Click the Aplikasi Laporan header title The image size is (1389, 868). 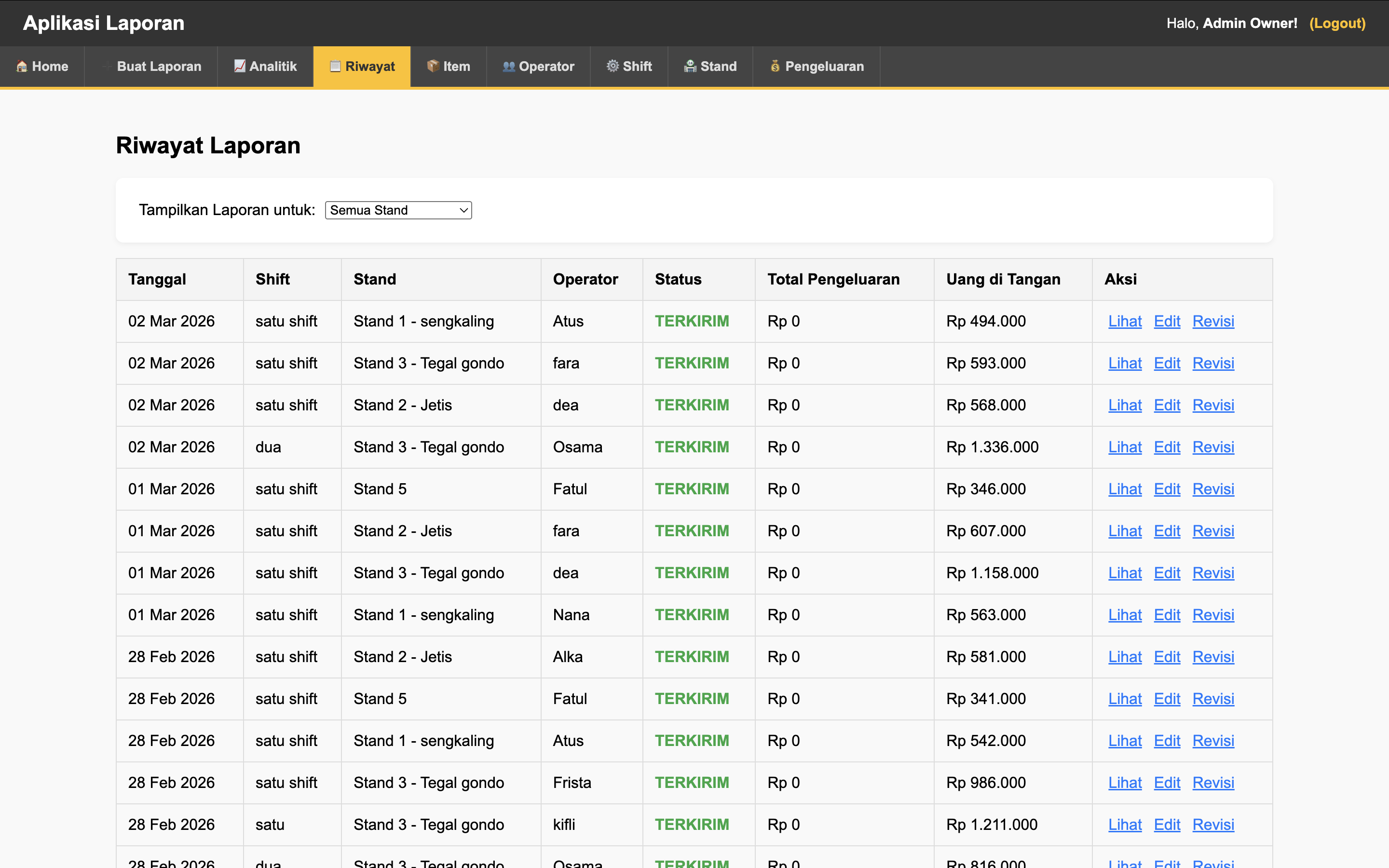[104, 24]
